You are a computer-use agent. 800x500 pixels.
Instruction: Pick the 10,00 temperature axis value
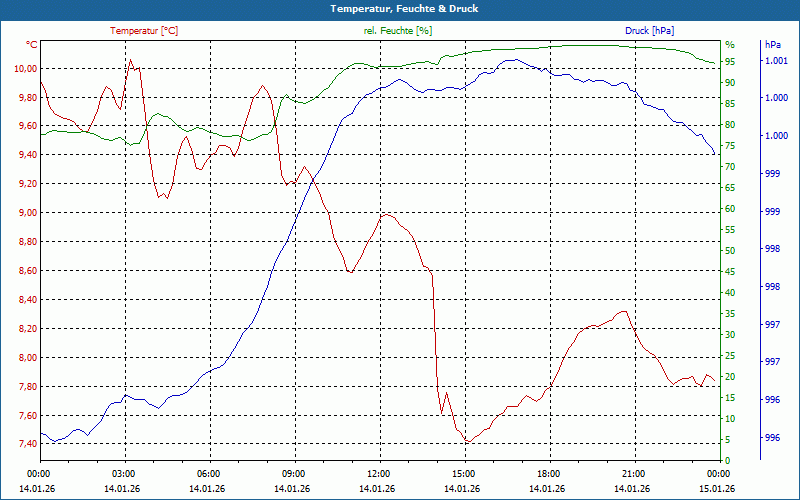pyautogui.click(x=26, y=69)
